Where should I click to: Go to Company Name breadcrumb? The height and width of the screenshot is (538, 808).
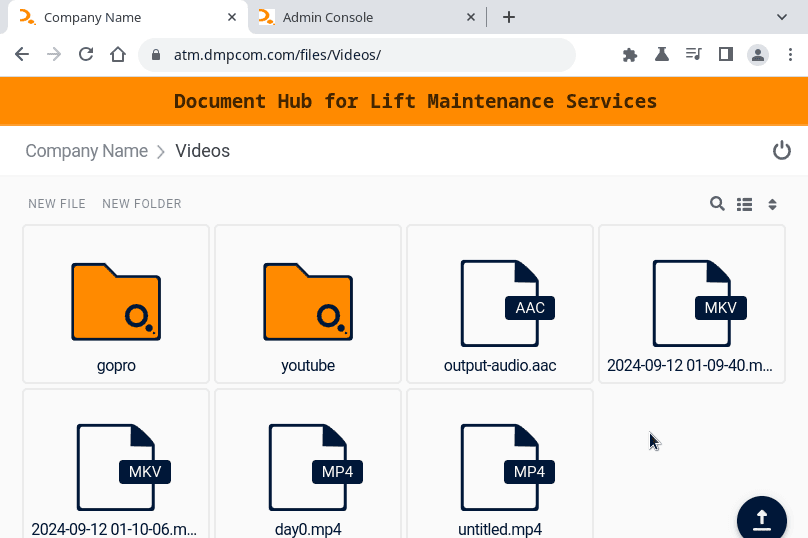(86, 151)
